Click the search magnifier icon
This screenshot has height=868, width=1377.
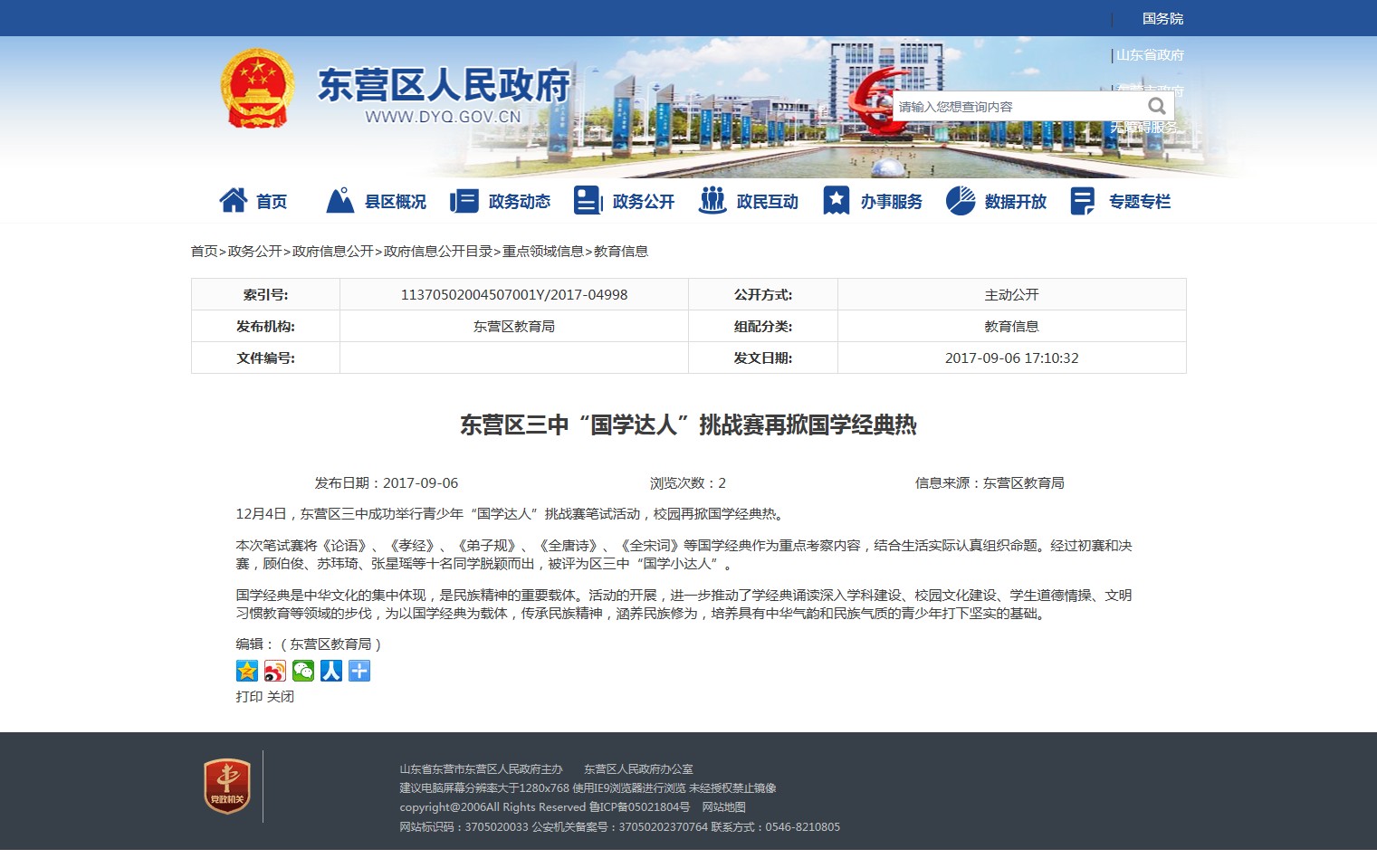[x=1156, y=106]
